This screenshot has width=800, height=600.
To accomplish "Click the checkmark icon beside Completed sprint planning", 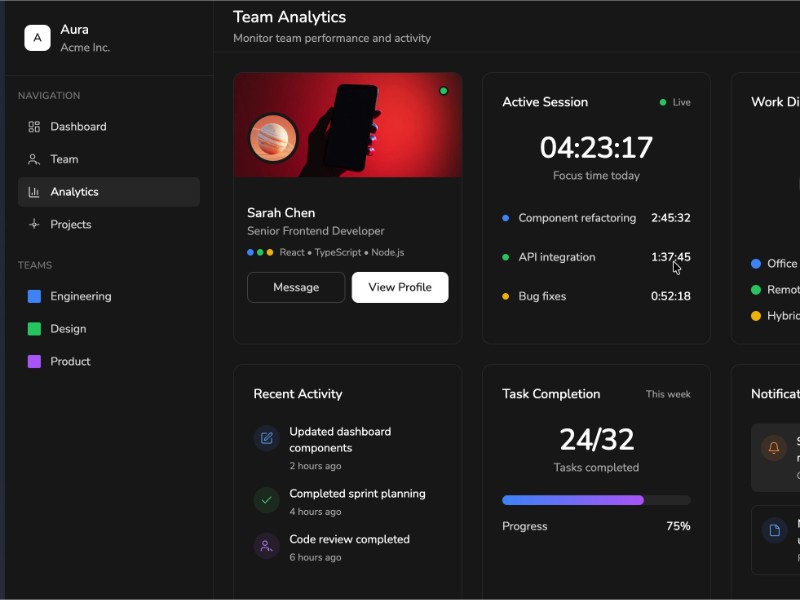I will [x=266, y=501].
